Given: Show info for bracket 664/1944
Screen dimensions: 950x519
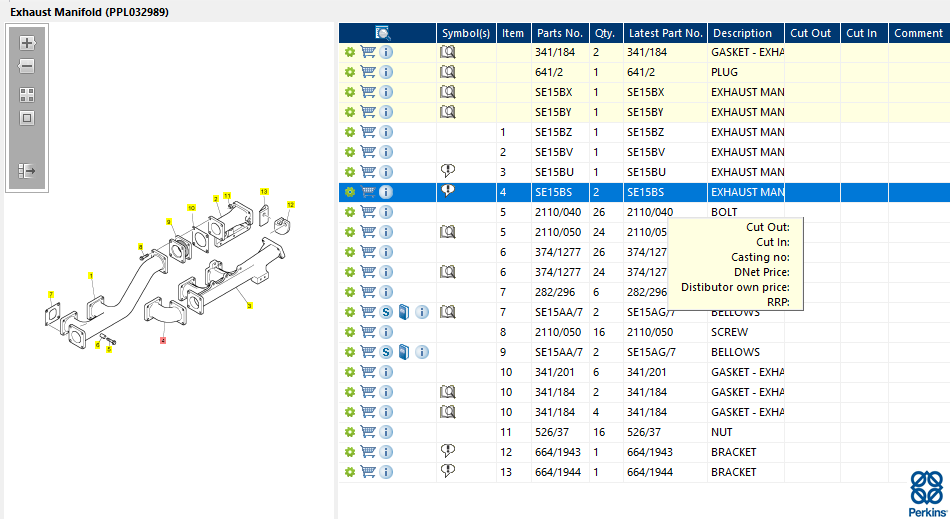Looking at the screenshot, I should click(x=386, y=472).
